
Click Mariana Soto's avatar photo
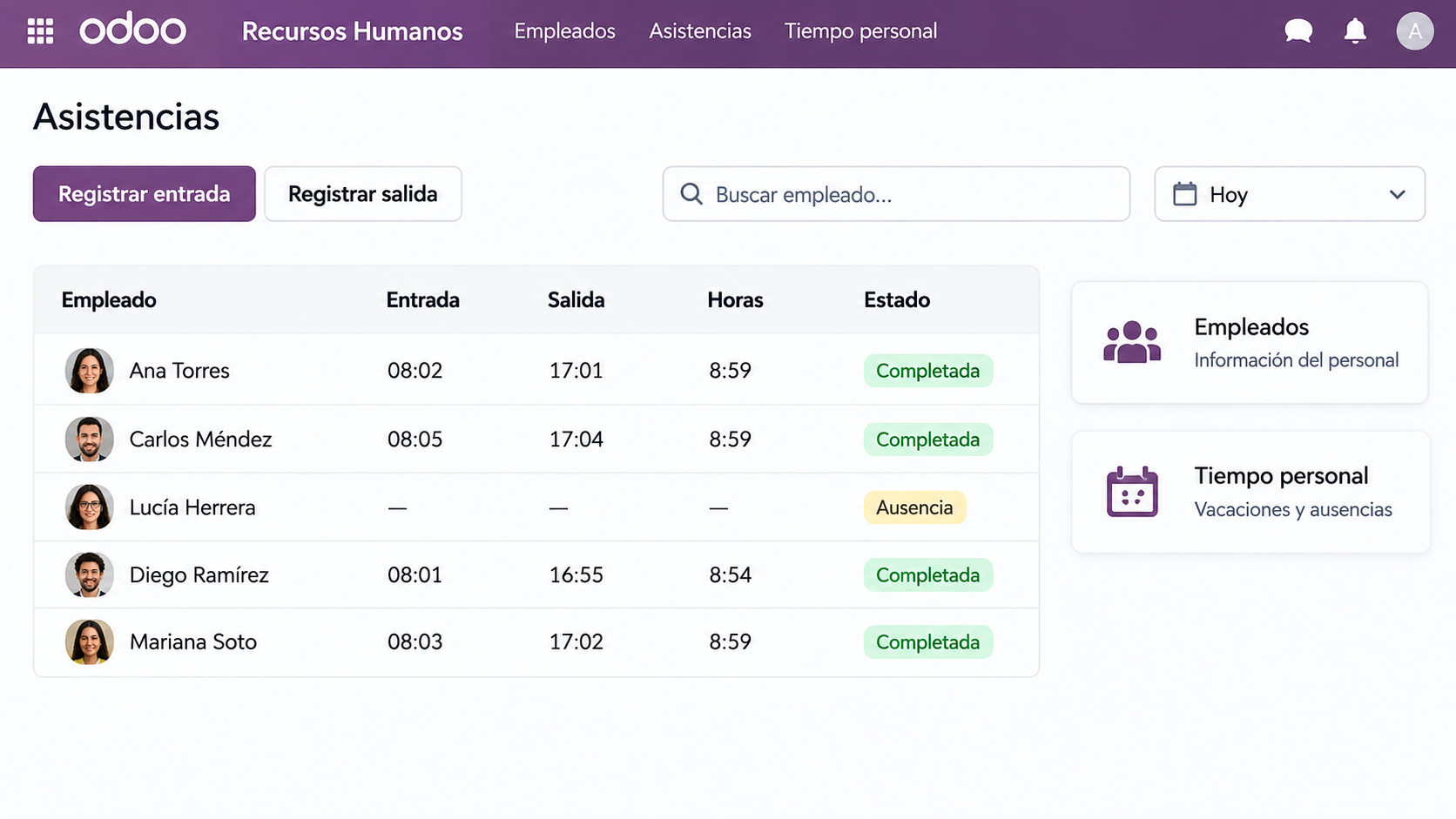point(89,642)
